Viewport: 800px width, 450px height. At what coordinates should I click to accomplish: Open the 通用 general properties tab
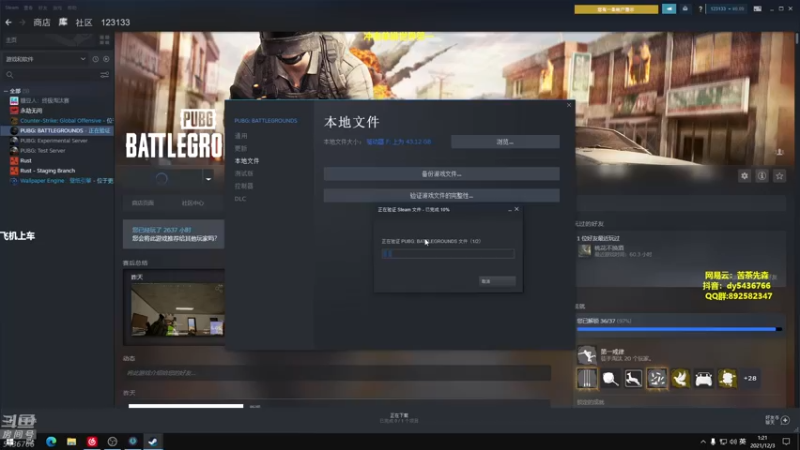pos(241,136)
